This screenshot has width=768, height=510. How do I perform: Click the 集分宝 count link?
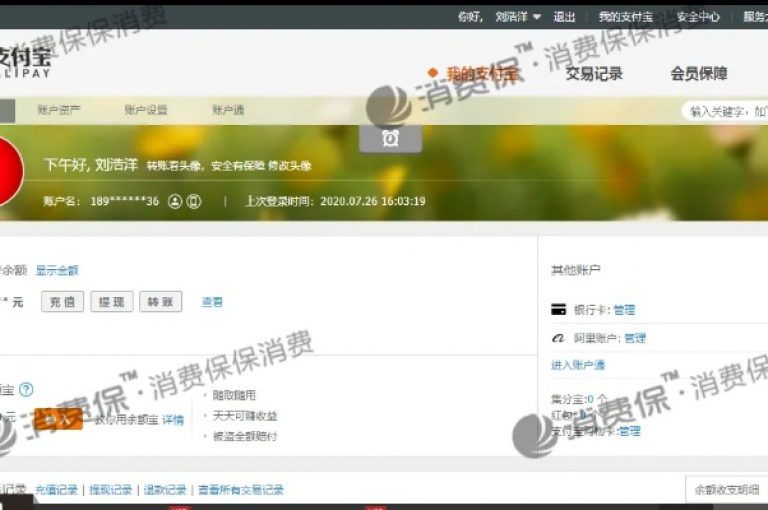click(x=590, y=399)
